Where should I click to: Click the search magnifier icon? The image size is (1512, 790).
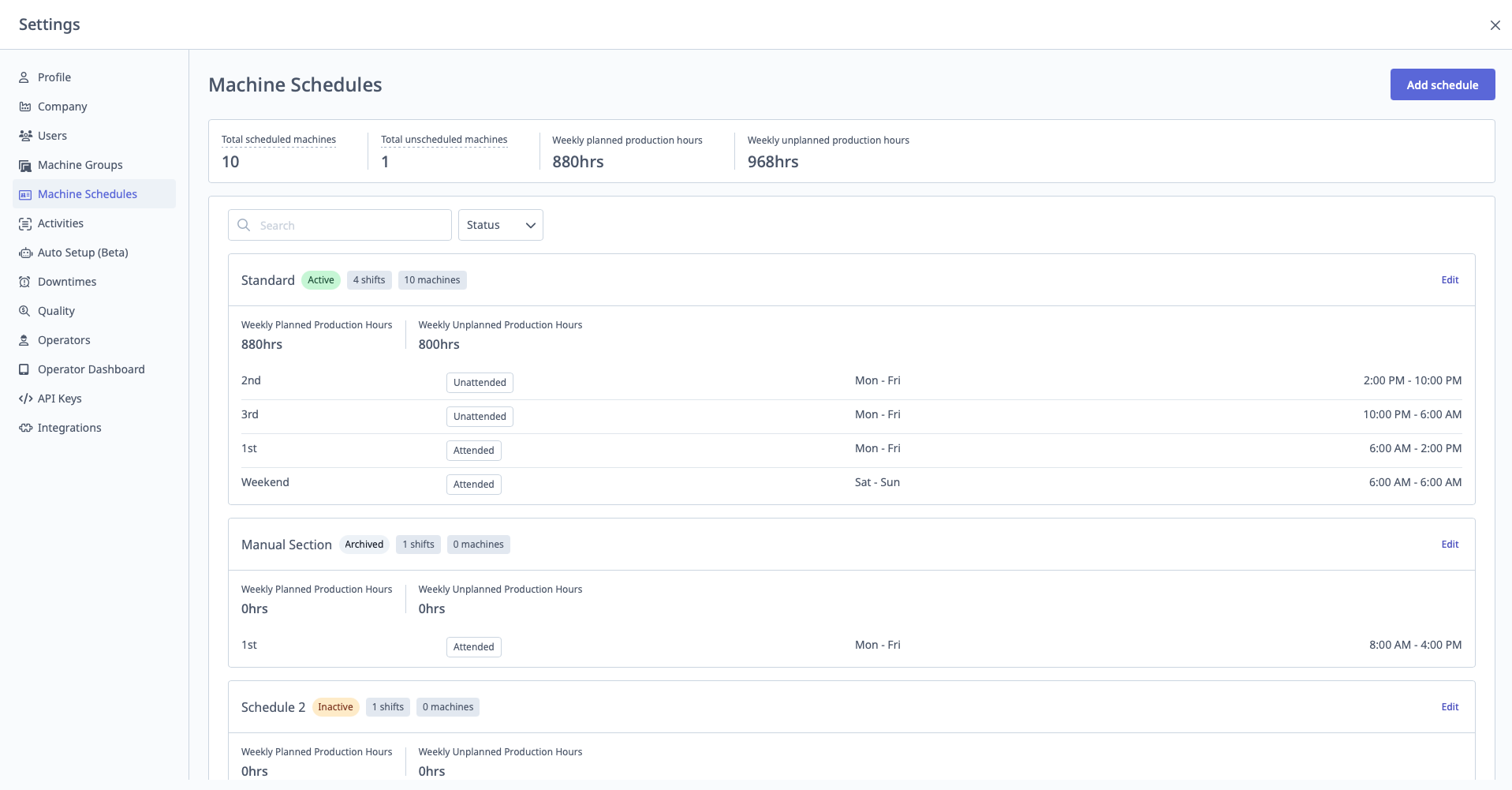[x=245, y=225]
